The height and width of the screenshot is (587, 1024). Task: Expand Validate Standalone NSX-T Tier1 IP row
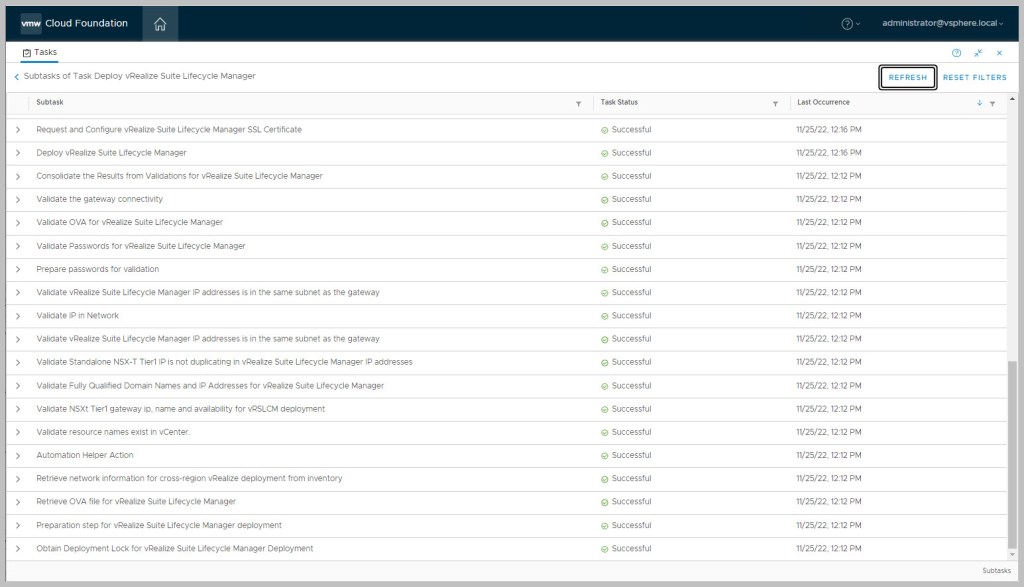pos(18,362)
